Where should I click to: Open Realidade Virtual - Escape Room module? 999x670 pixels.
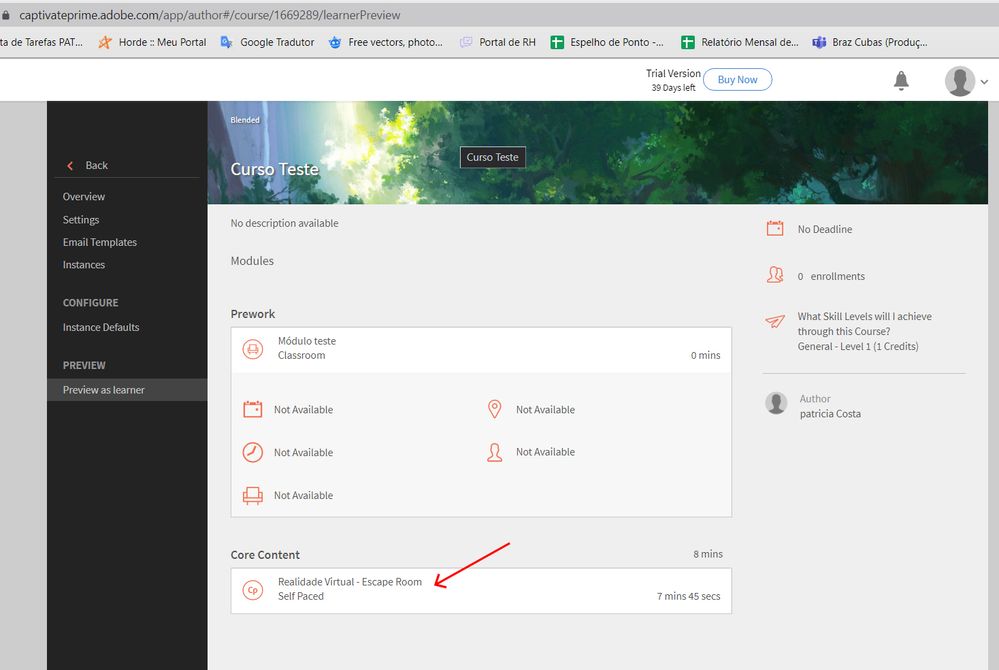pyautogui.click(x=350, y=582)
